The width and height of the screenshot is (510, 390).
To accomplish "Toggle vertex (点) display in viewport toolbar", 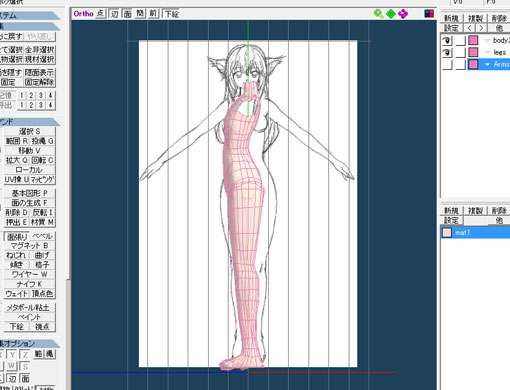I will 101,14.
